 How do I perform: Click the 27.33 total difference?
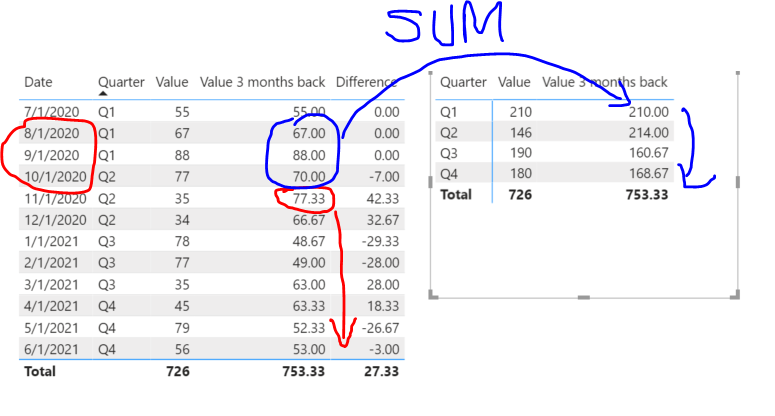pyautogui.click(x=381, y=371)
